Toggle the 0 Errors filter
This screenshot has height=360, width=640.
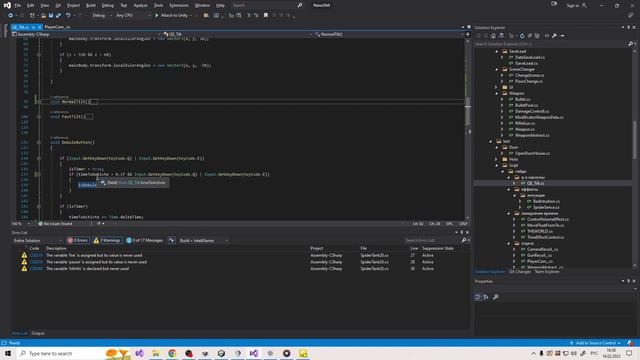[78, 240]
